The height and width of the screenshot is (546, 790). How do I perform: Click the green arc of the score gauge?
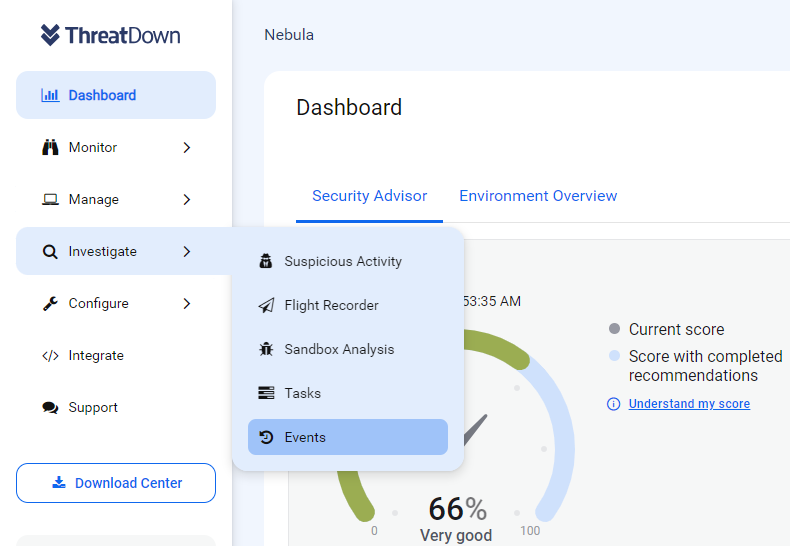pos(498,346)
